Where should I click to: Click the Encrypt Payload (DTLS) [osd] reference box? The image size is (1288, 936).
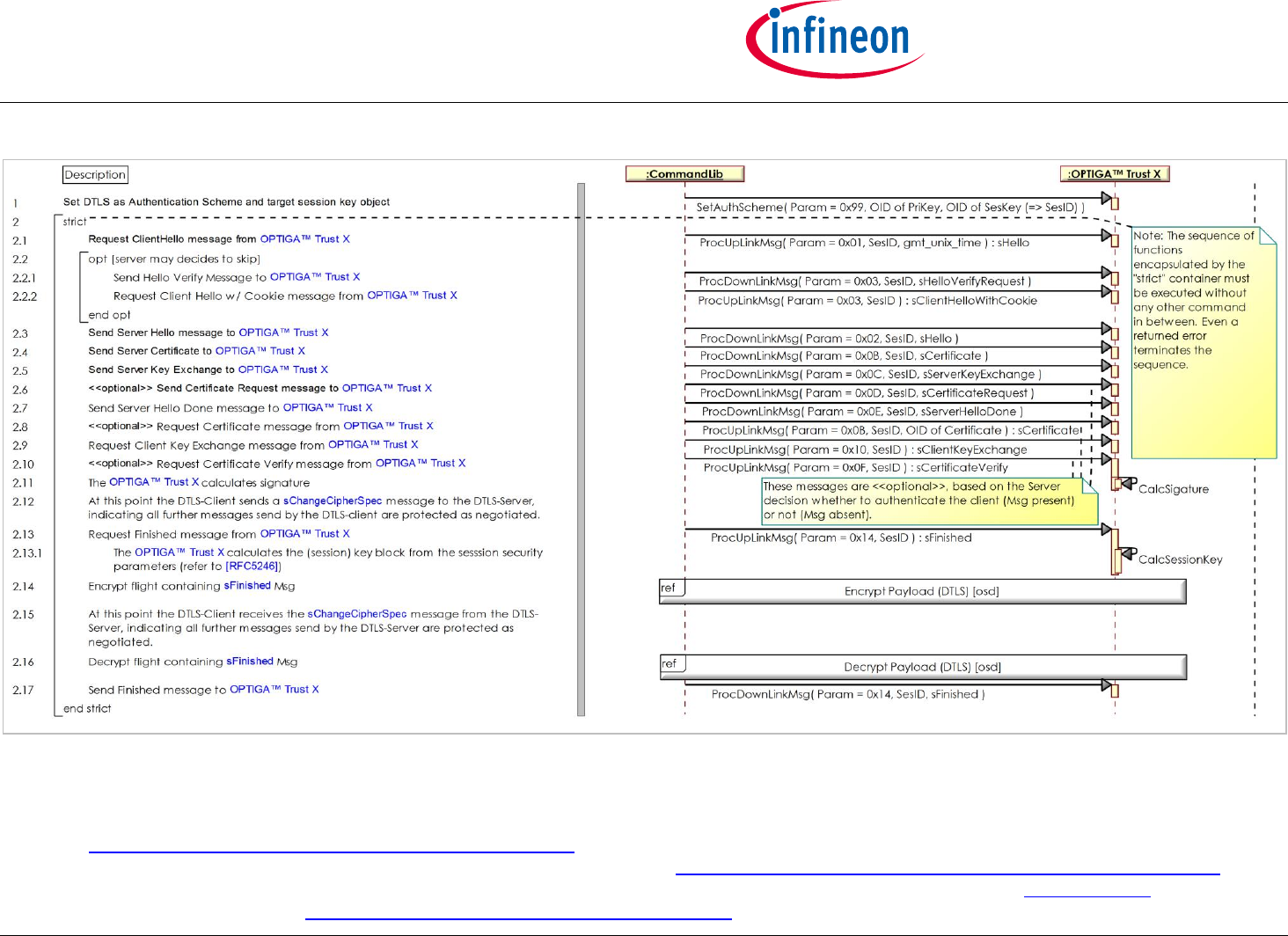click(923, 591)
